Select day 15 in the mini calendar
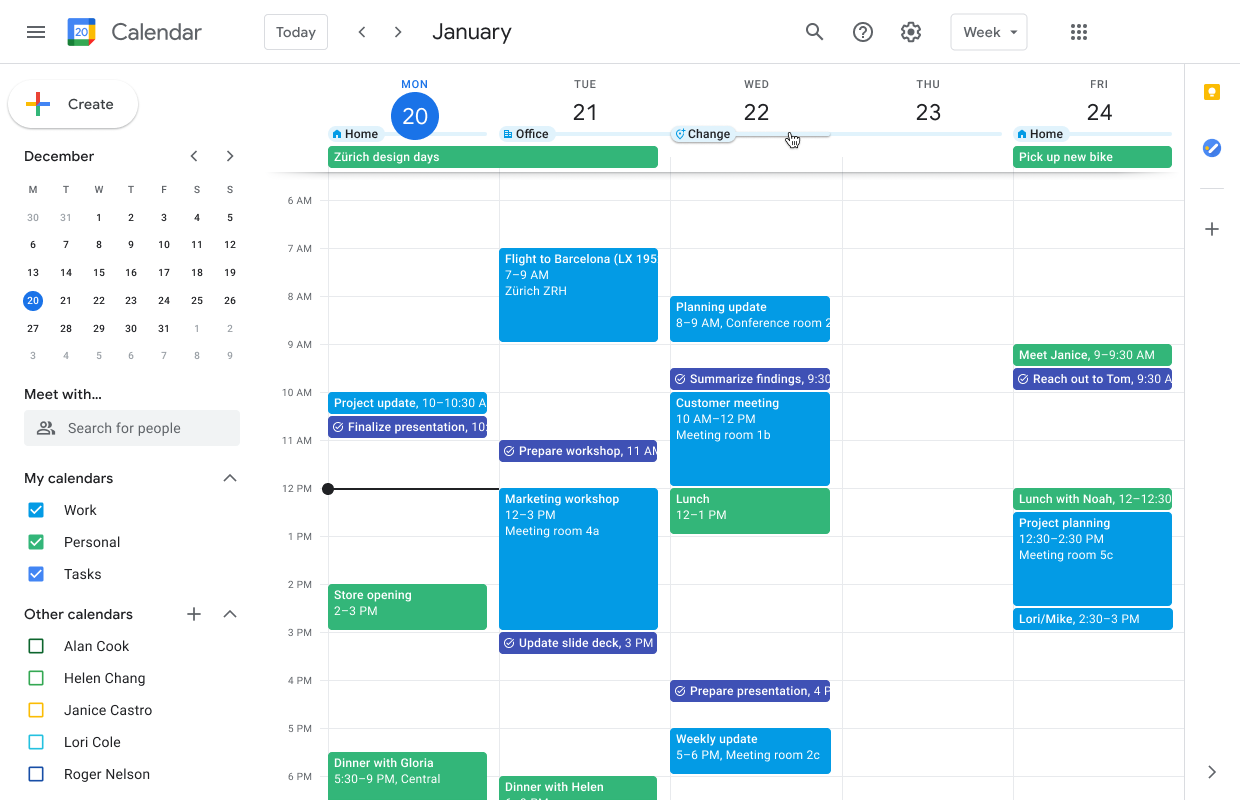The image size is (1240, 800). [x=98, y=272]
